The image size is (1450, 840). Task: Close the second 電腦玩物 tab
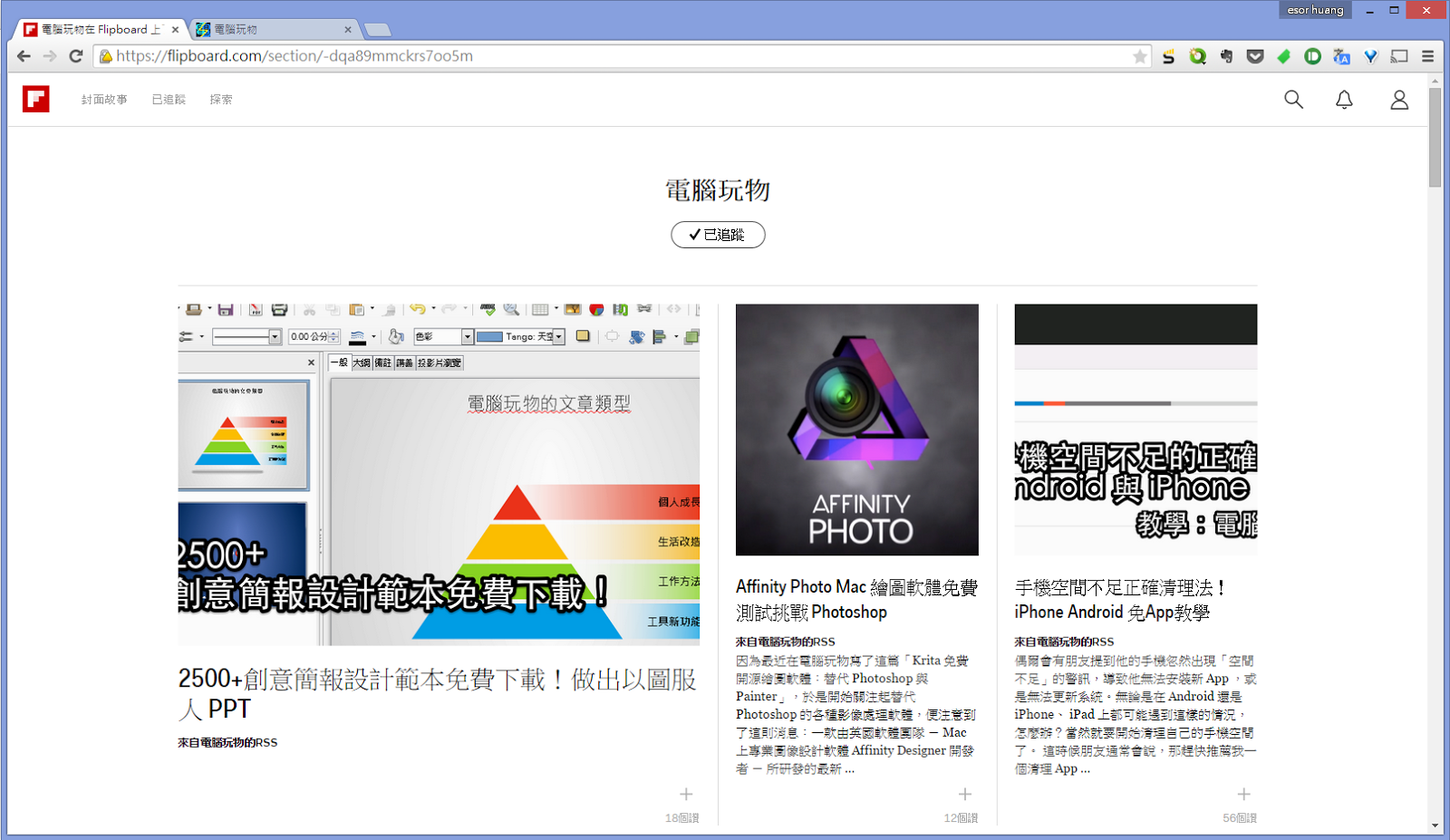point(348,30)
